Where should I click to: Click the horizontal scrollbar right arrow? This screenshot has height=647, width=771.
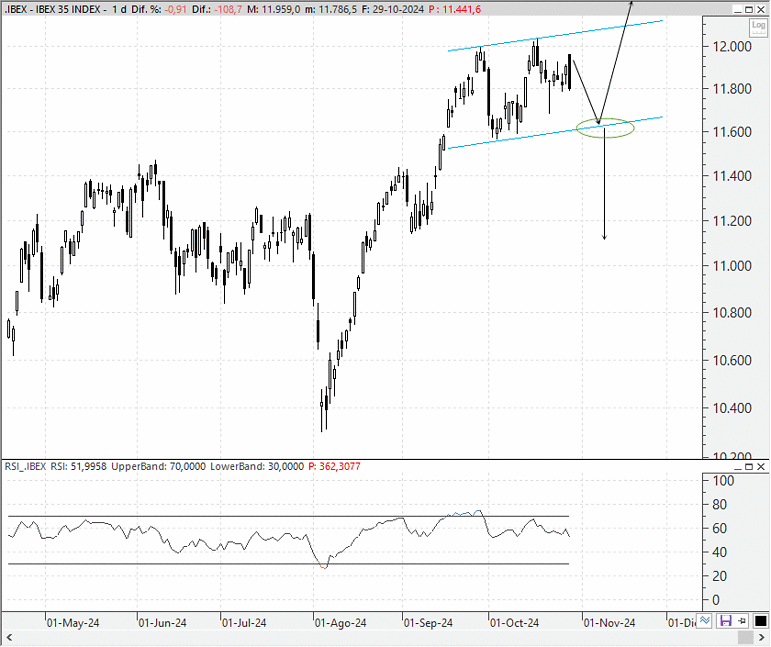[762, 638]
